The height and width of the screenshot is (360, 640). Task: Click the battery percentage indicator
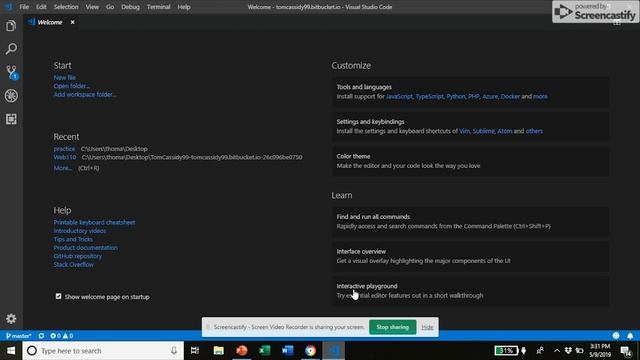tap(506, 351)
